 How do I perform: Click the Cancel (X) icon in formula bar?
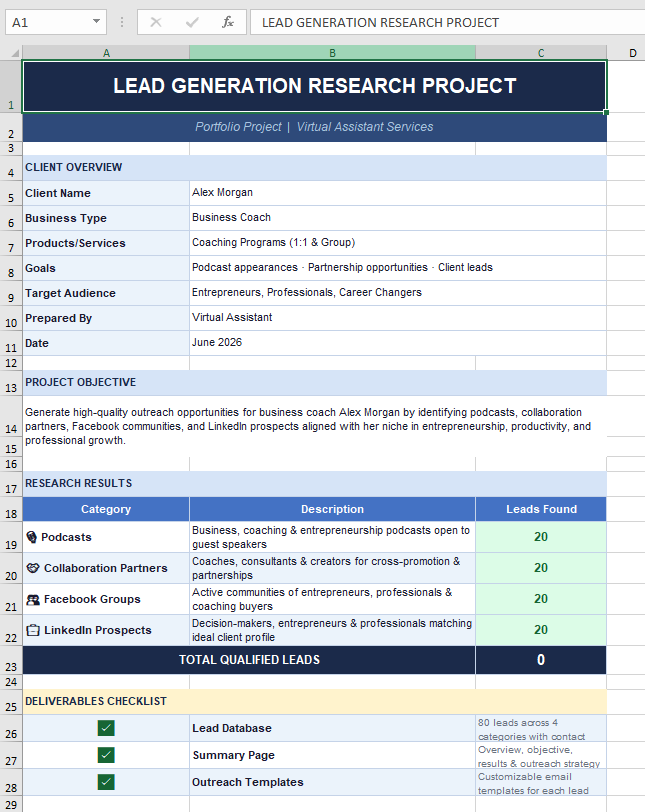coord(156,22)
